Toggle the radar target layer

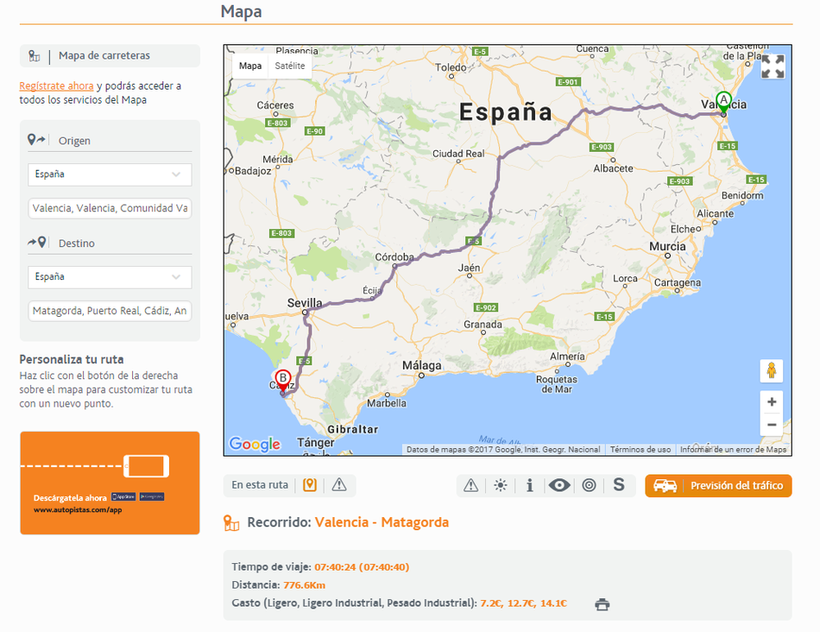point(589,486)
